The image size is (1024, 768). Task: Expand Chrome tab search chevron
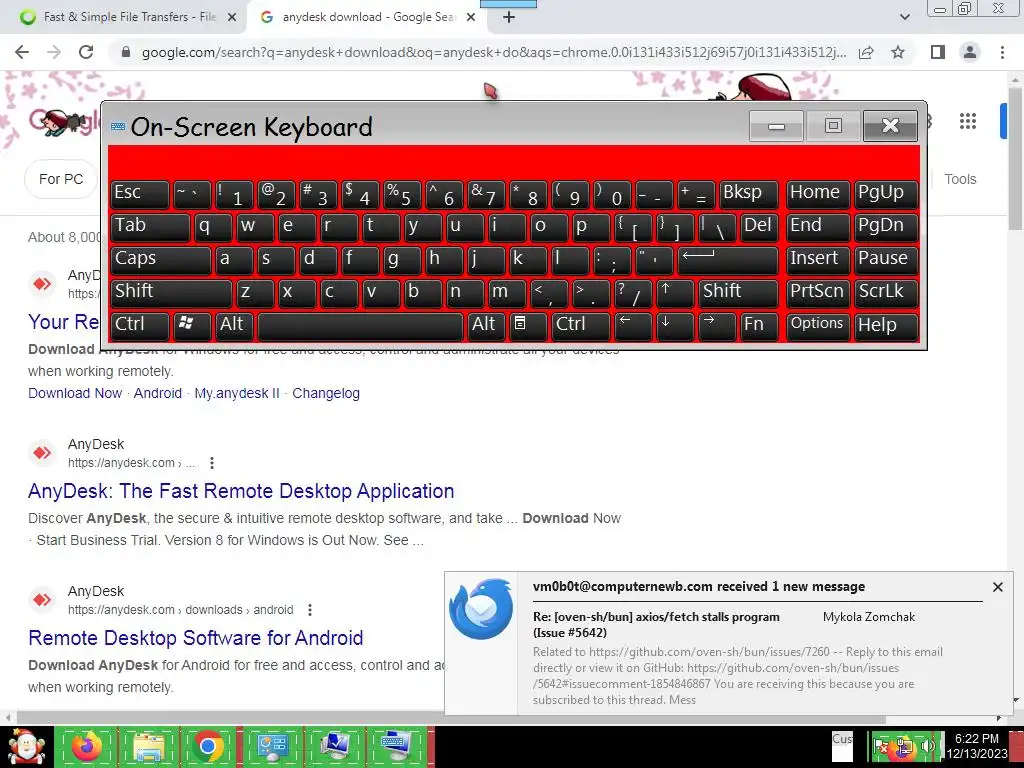904,17
